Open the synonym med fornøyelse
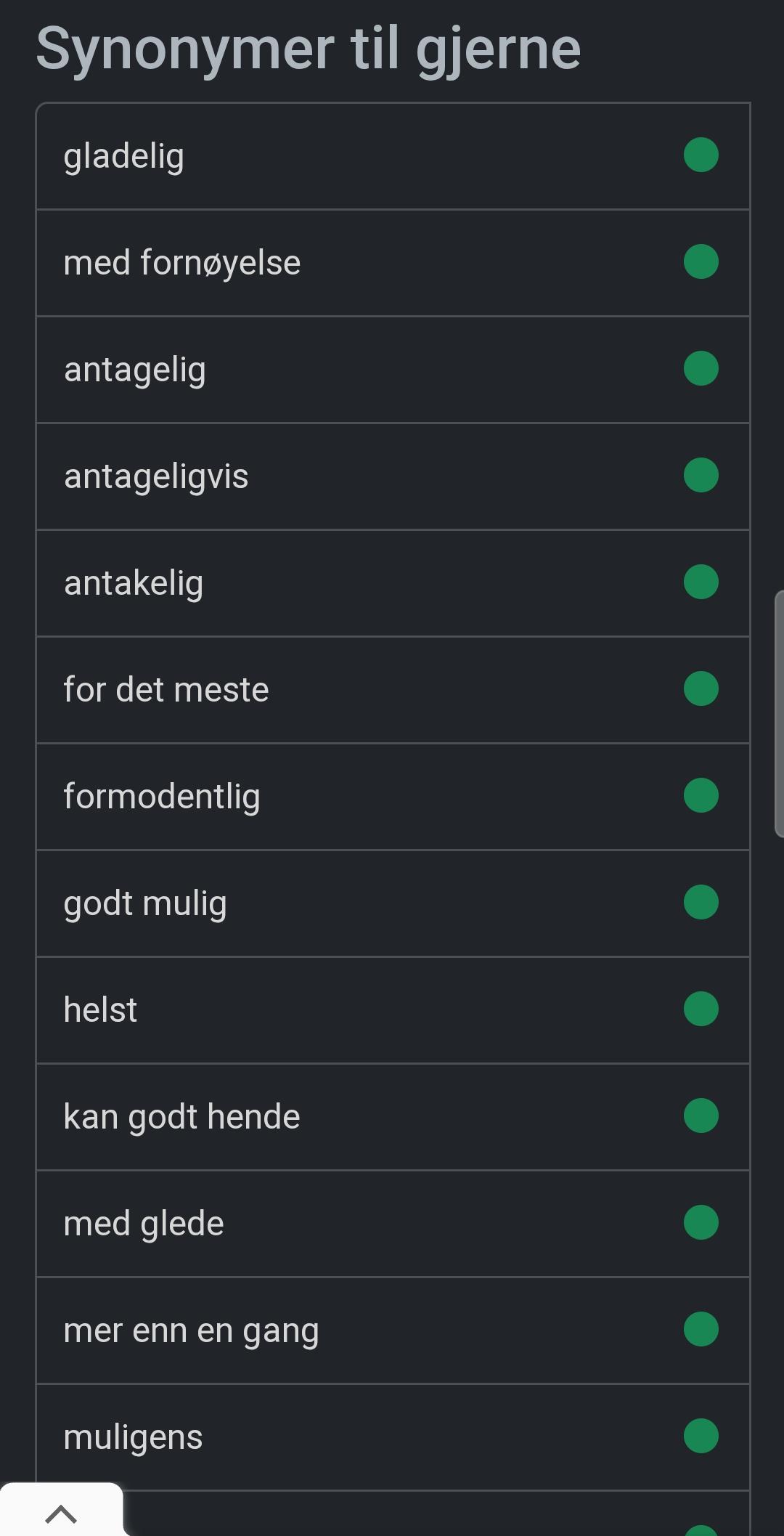Screen dimensions: 784x1536 182,263
